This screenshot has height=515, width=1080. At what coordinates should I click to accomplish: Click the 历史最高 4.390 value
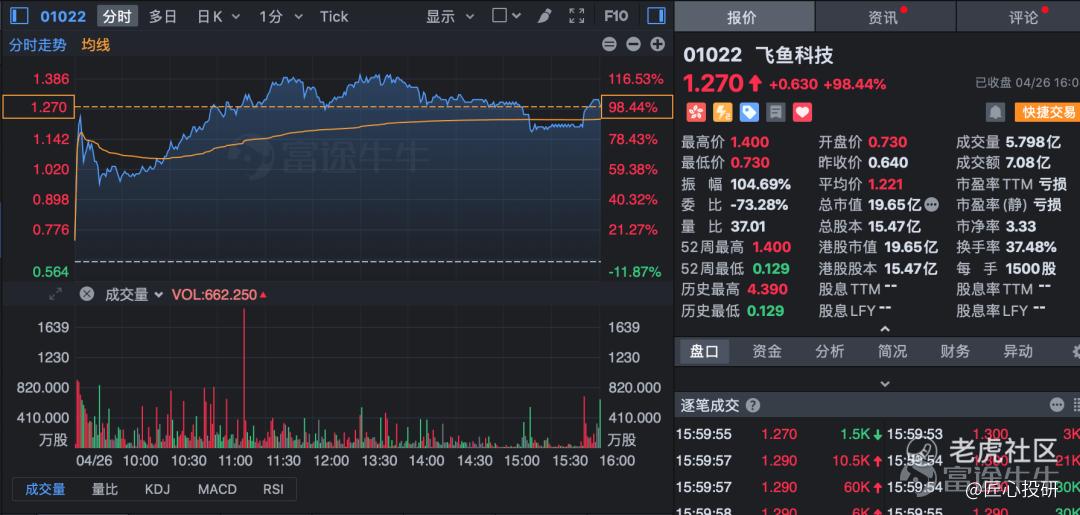tap(769, 289)
